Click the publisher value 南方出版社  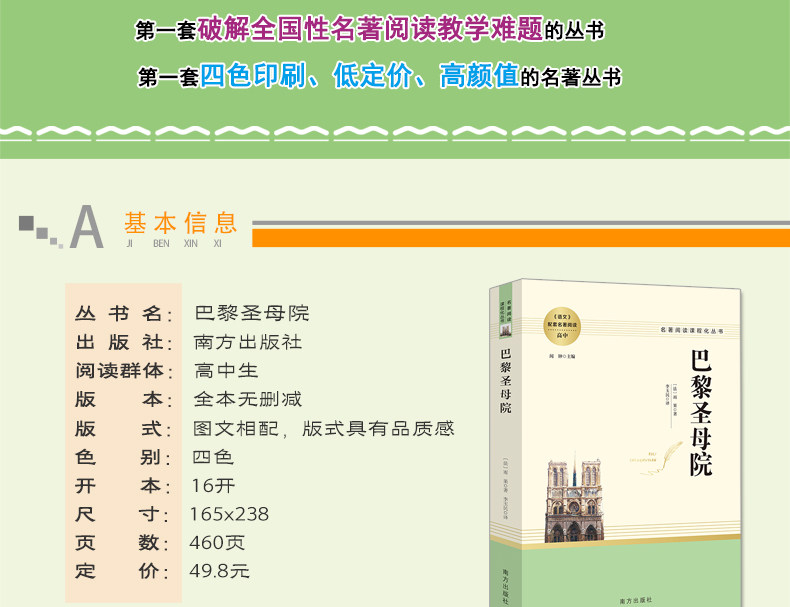[x=248, y=343]
